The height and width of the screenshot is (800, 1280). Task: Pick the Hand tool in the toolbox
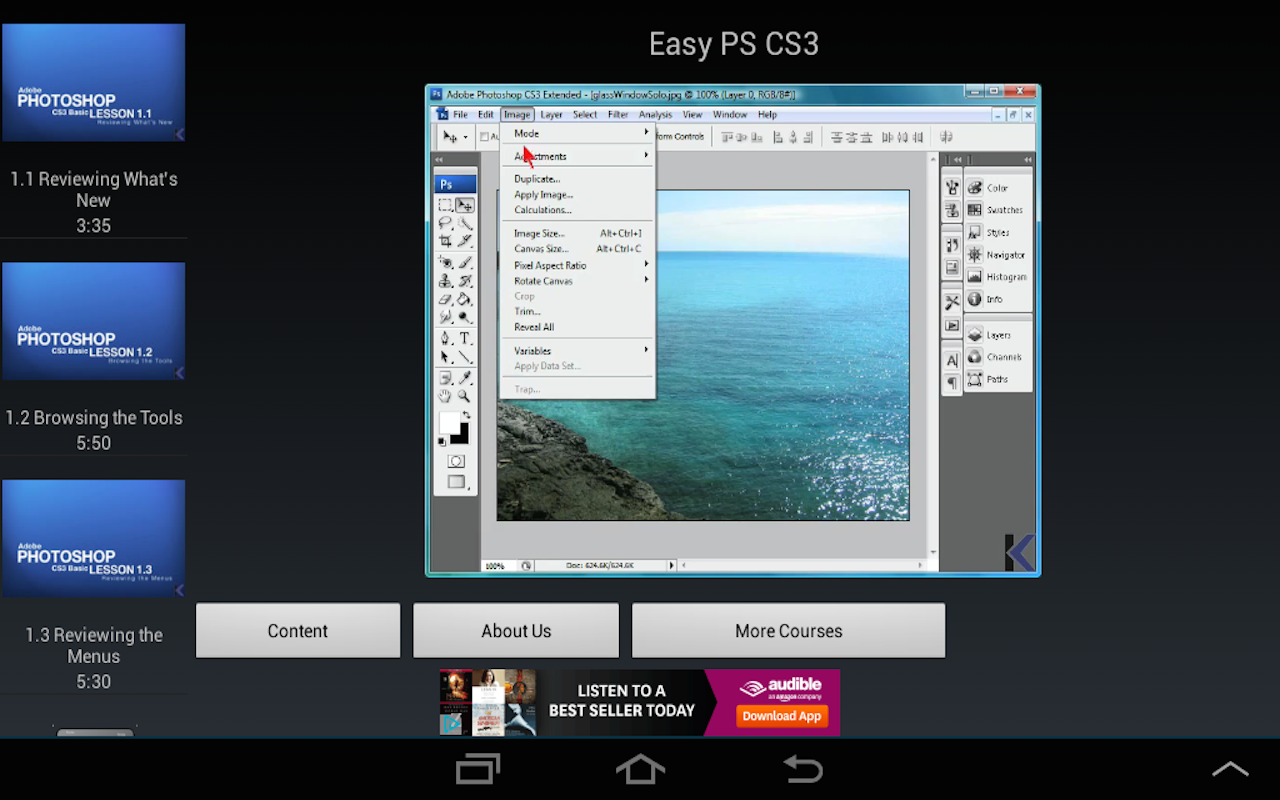pyautogui.click(x=446, y=396)
